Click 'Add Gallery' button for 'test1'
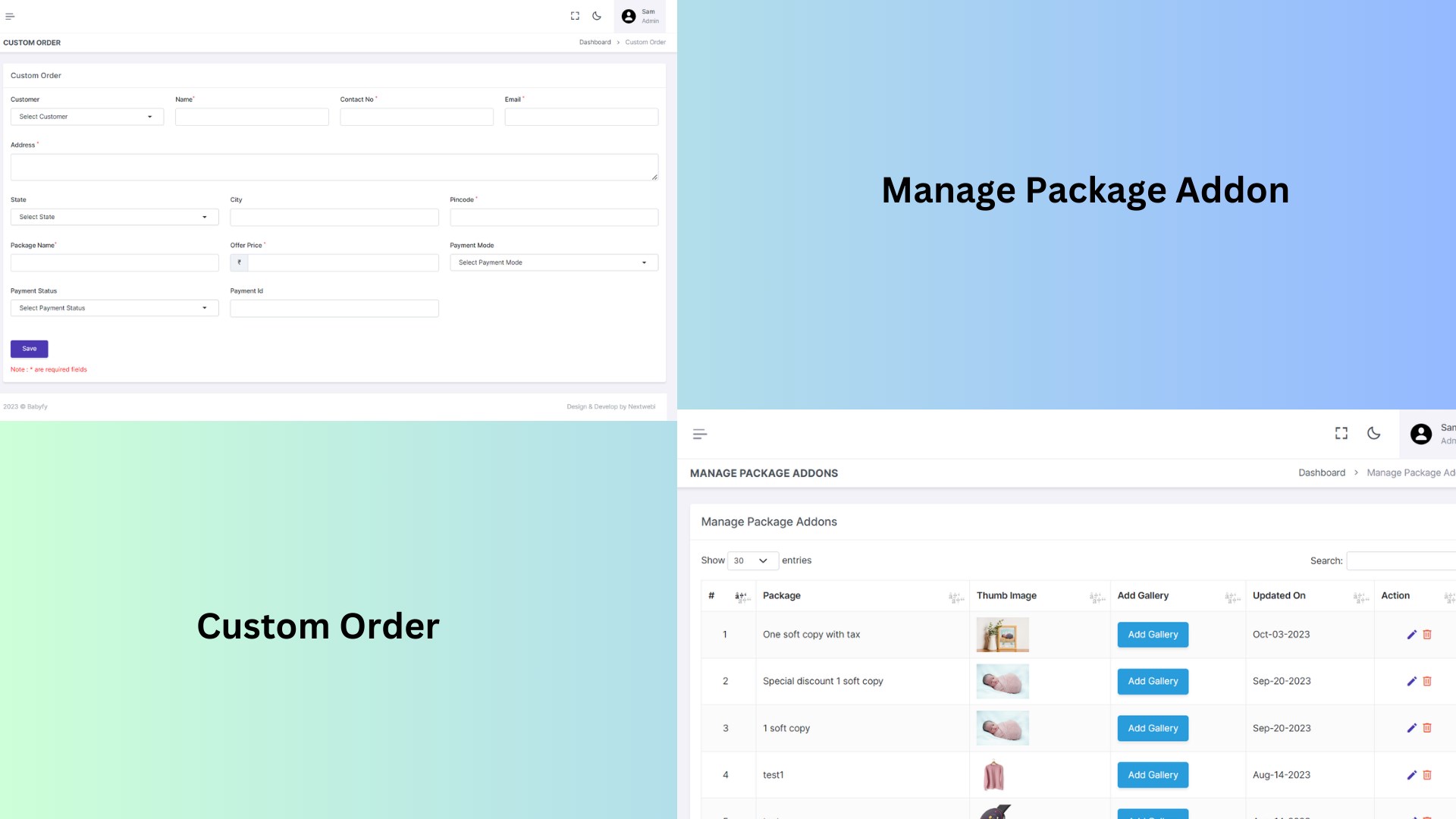The image size is (1456, 819). (x=1152, y=774)
